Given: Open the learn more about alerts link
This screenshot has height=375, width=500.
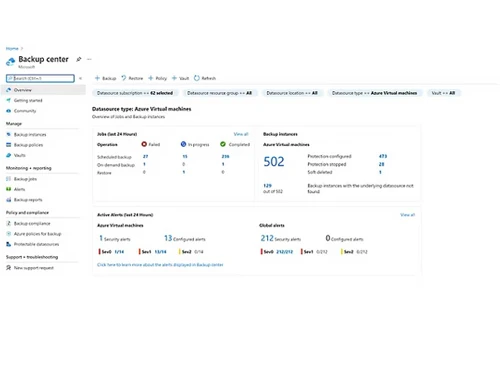Looking at the screenshot, I should 160,265.
